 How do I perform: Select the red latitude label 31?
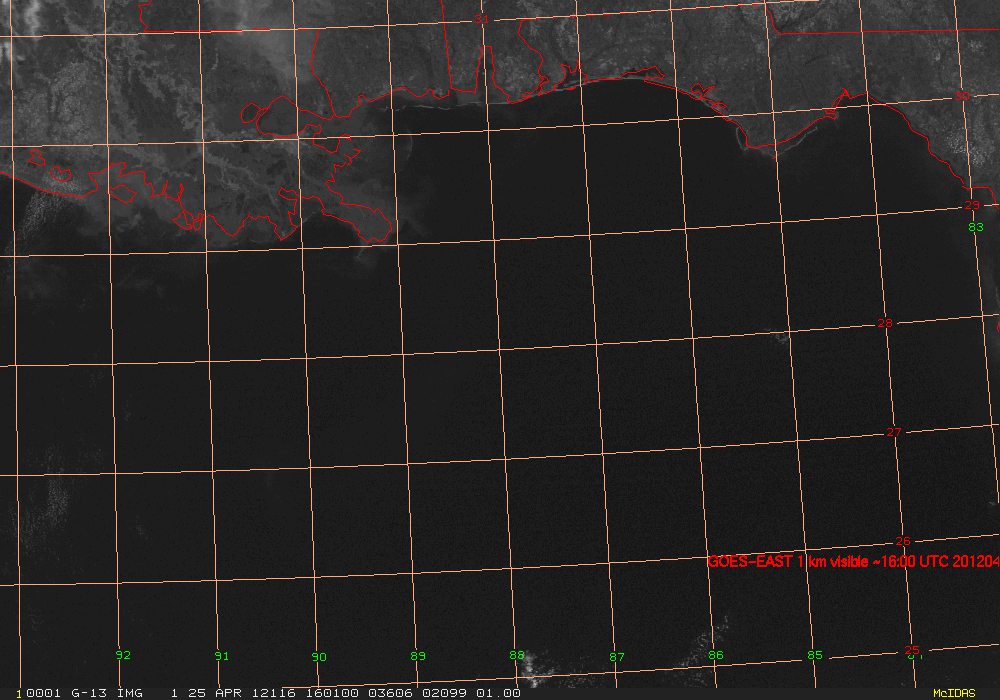482,19
